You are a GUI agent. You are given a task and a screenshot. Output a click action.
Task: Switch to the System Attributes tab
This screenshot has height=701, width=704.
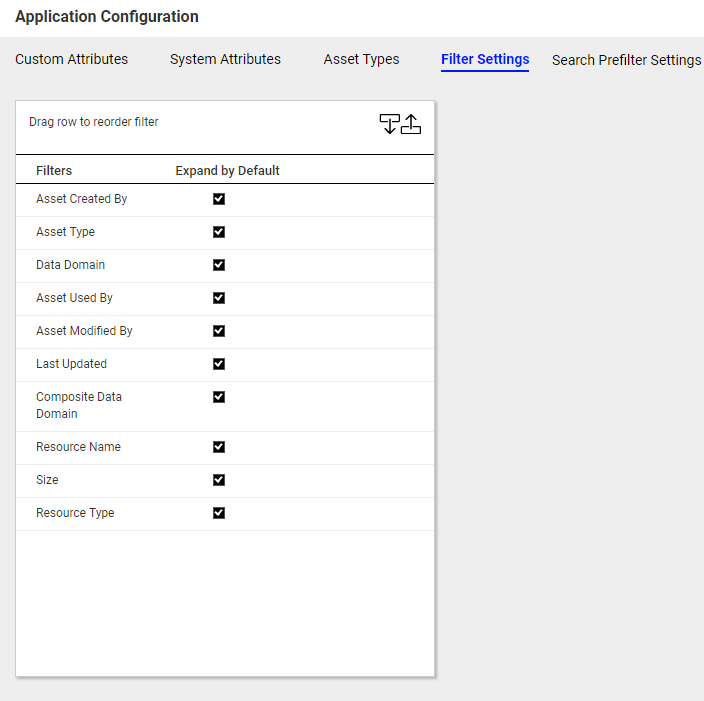[x=225, y=59]
